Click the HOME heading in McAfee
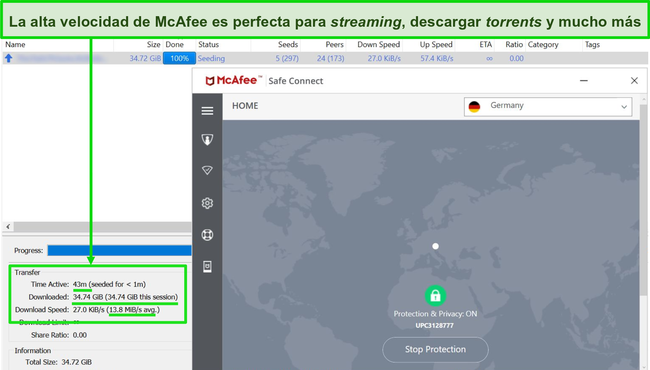The image size is (650, 370). click(x=245, y=106)
